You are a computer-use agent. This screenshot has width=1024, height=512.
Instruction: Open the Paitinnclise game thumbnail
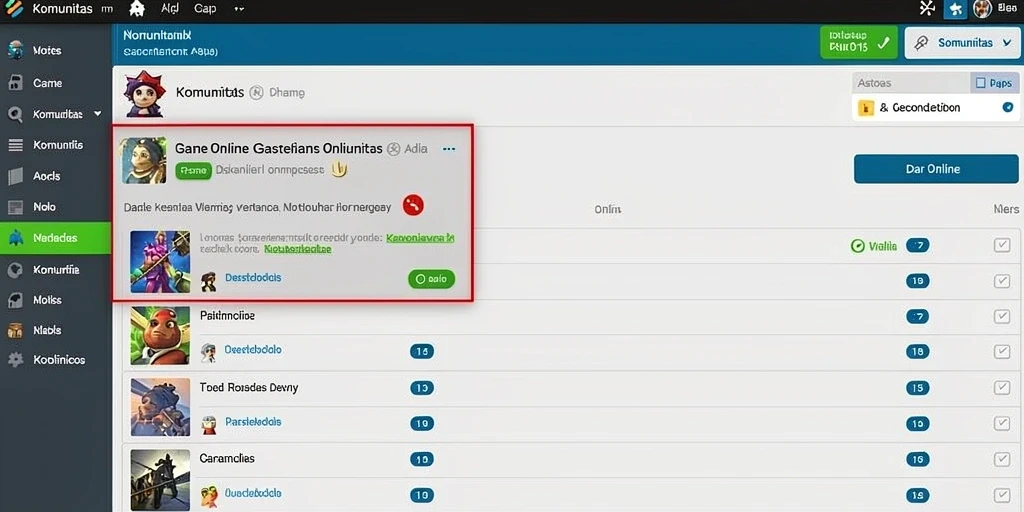[160, 335]
